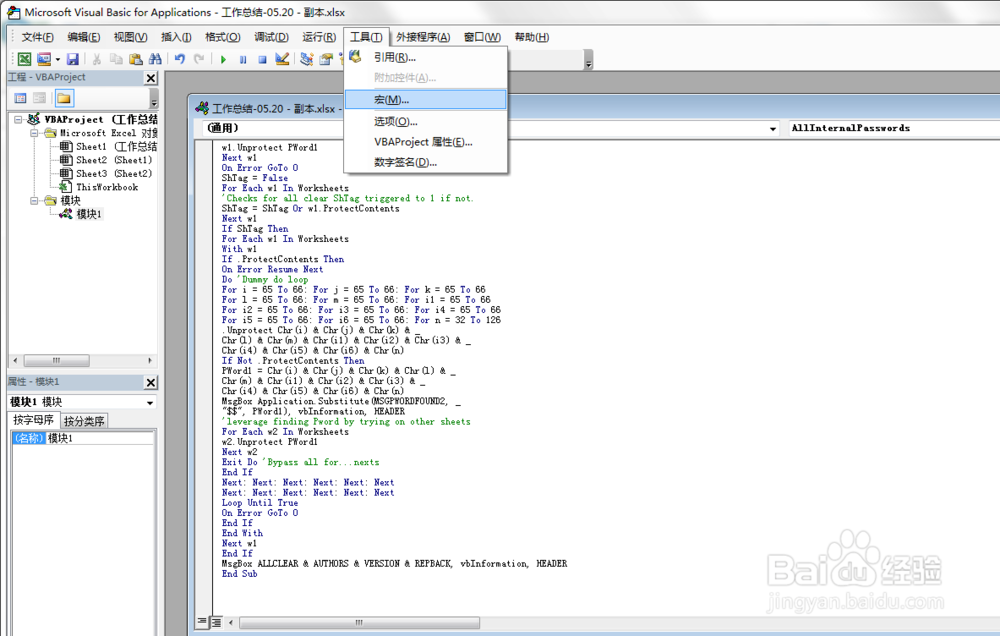The height and width of the screenshot is (636, 1000).
Task: Switch to 按字母序 properties tab
Action: click(33, 420)
